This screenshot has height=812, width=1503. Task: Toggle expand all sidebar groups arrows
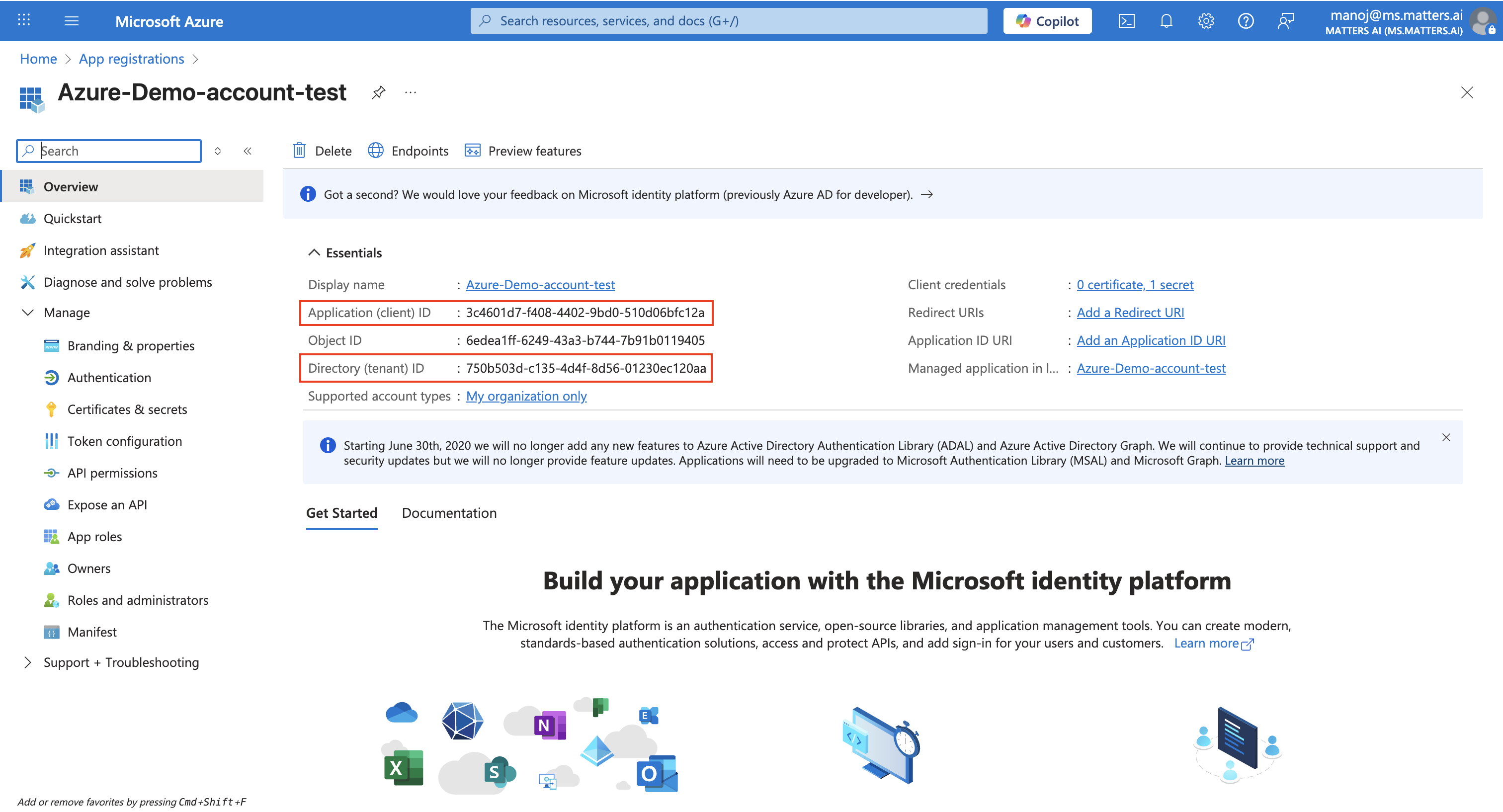(218, 151)
